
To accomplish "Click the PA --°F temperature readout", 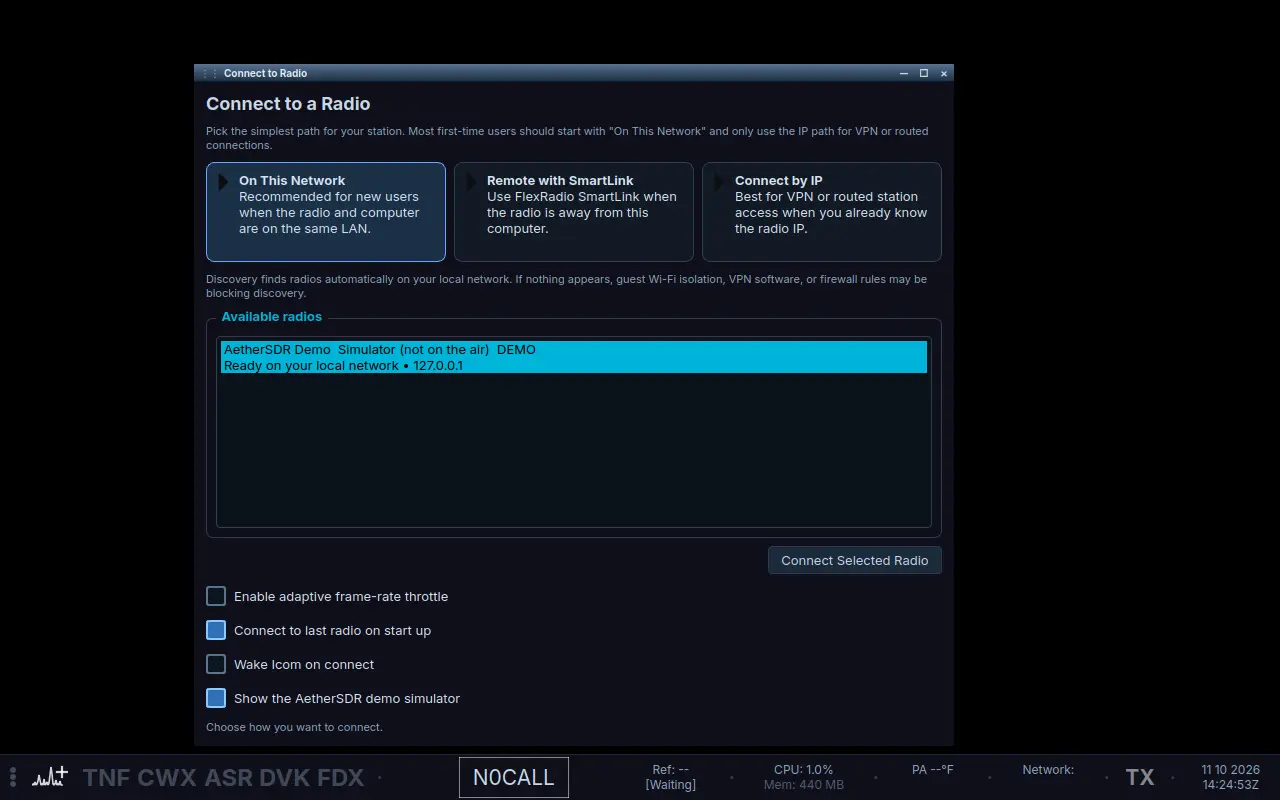I will click(x=932, y=770).
